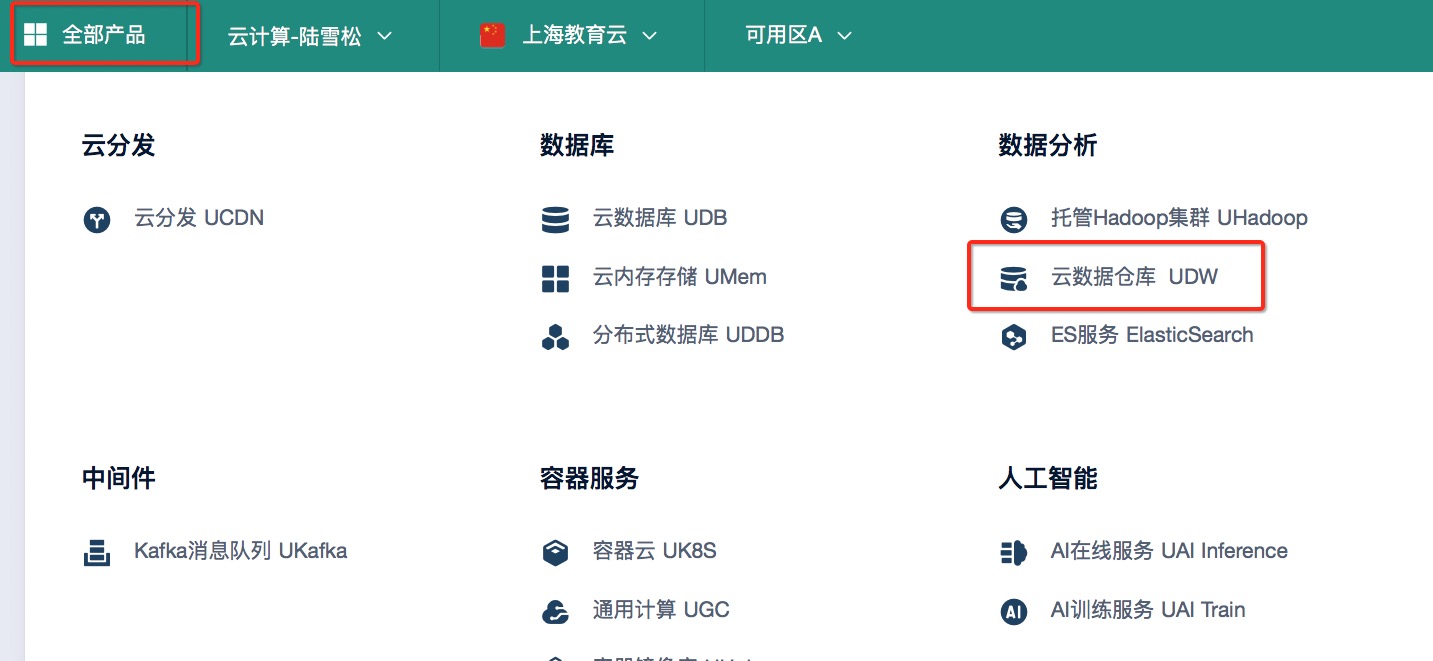Click the UCDN cloud distribution icon
This screenshot has height=661, width=1433.
pyautogui.click(x=97, y=219)
